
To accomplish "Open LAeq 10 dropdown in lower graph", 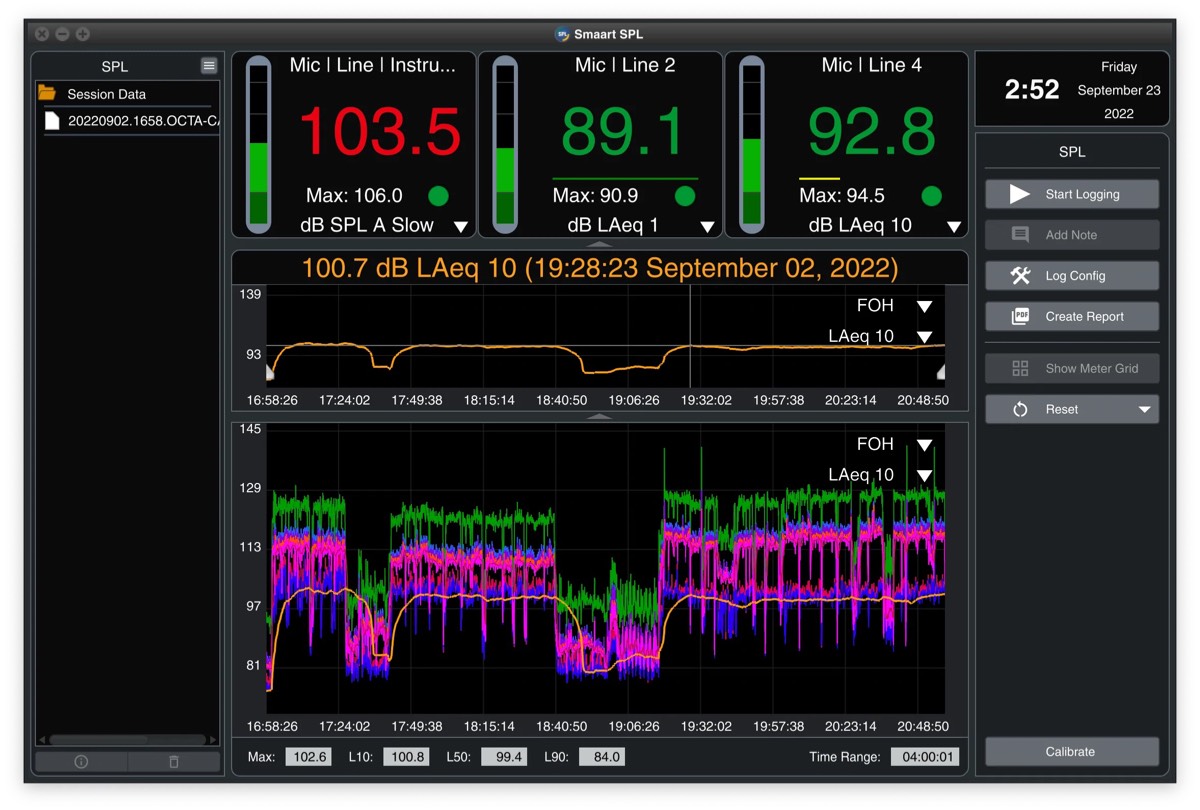I will 925,476.
